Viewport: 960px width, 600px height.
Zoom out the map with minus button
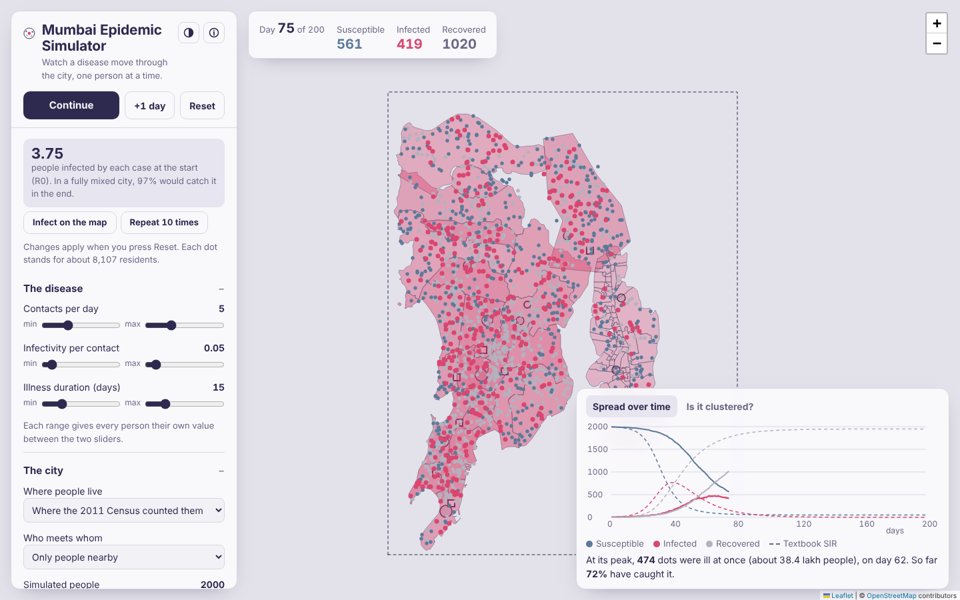click(936, 43)
